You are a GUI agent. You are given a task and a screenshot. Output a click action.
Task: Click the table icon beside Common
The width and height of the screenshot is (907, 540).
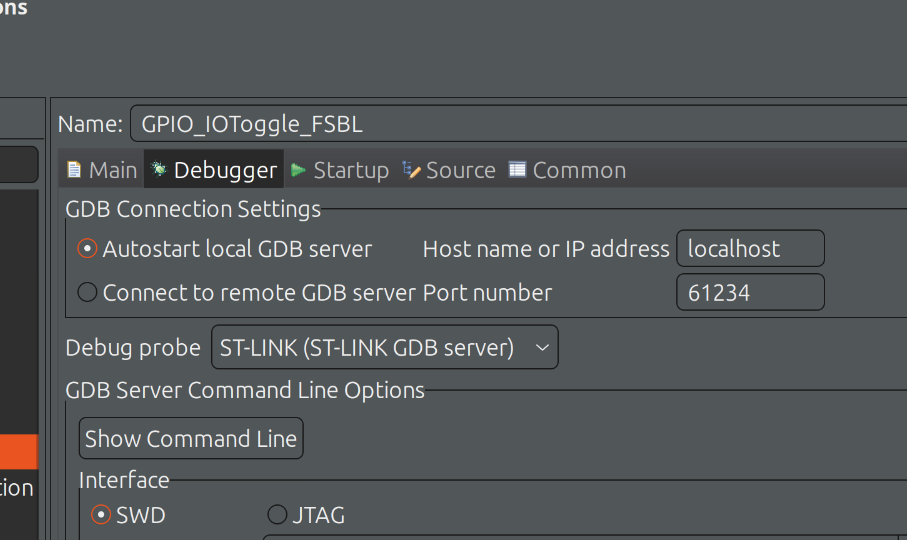click(517, 170)
